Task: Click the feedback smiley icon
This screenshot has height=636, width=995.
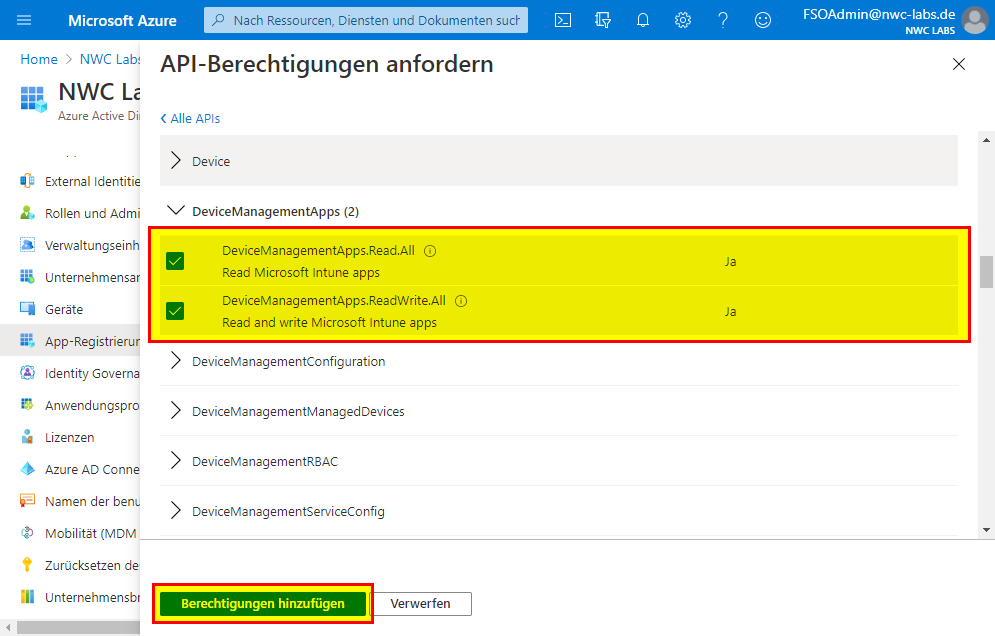Action: 763,20
